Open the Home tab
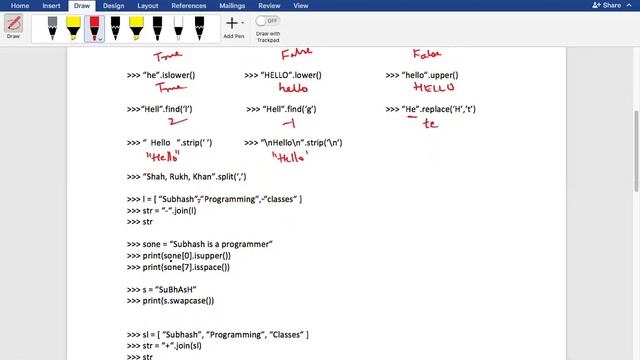 click(x=20, y=6)
